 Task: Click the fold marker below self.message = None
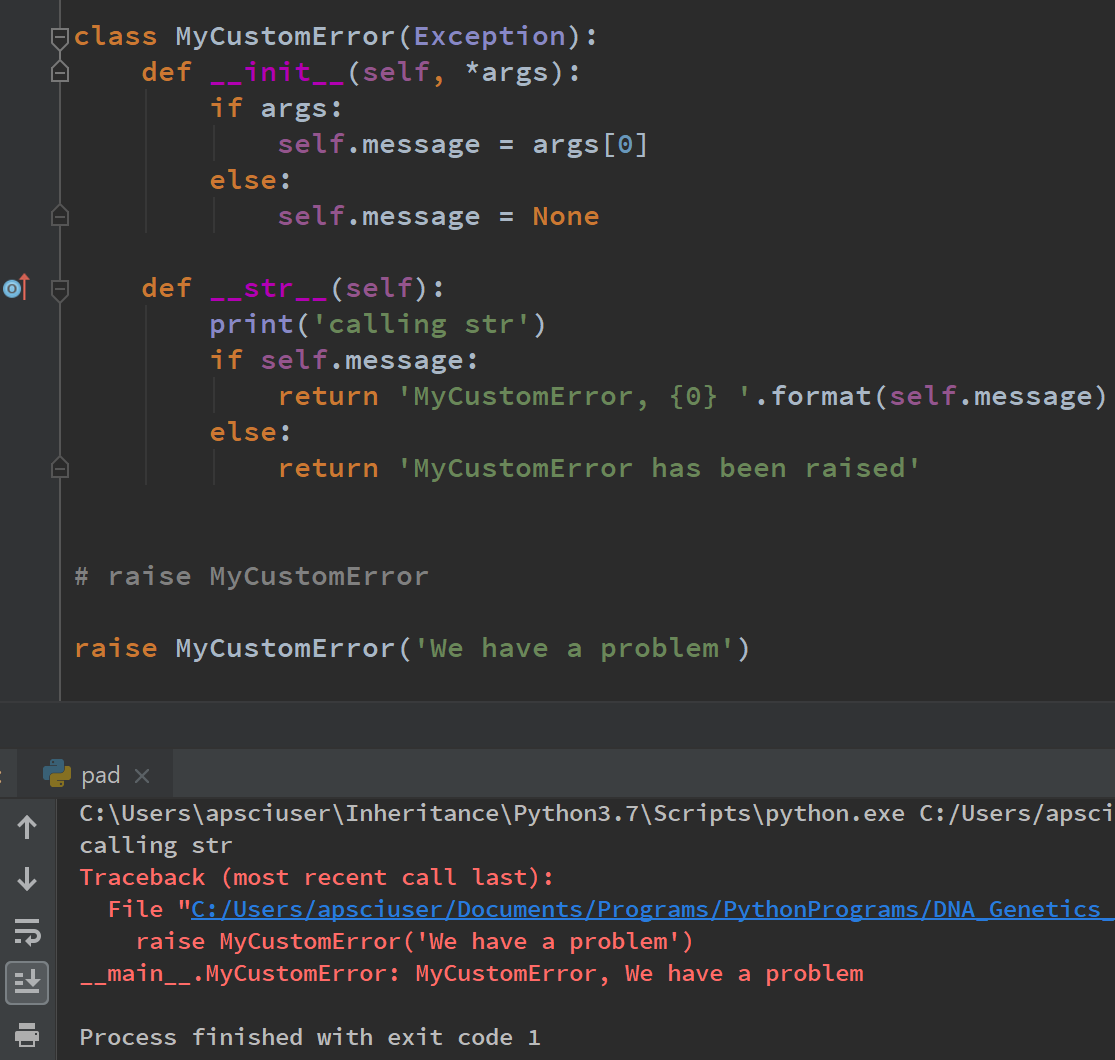click(x=59, y=215)
